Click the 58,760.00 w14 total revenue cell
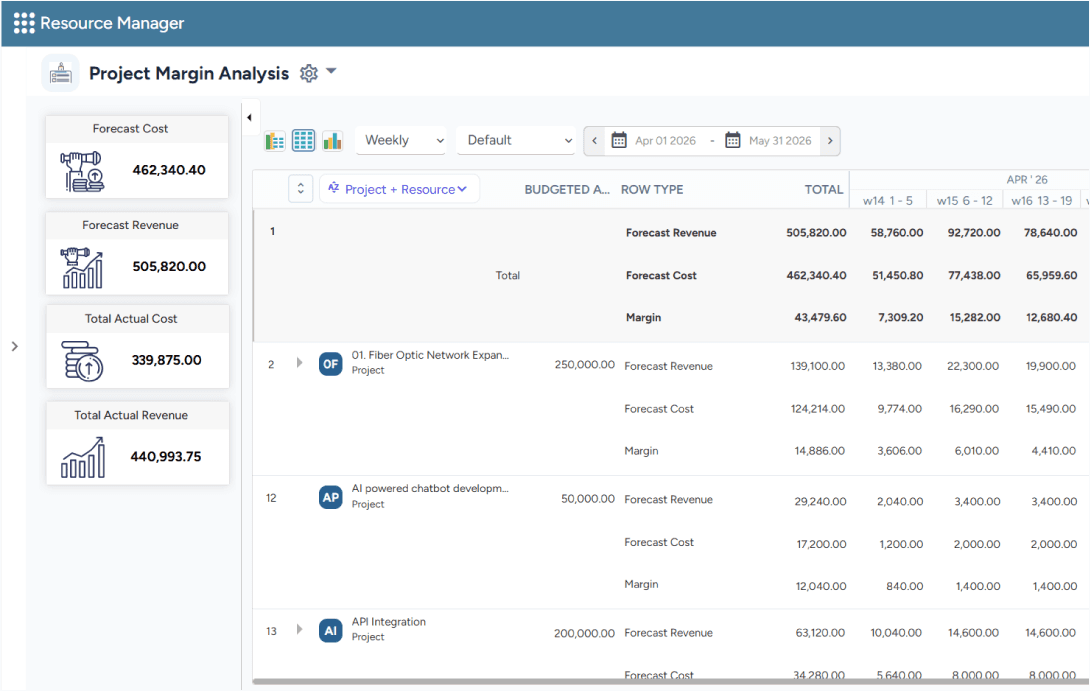1090x691 pixels. (x=897, y=232)
